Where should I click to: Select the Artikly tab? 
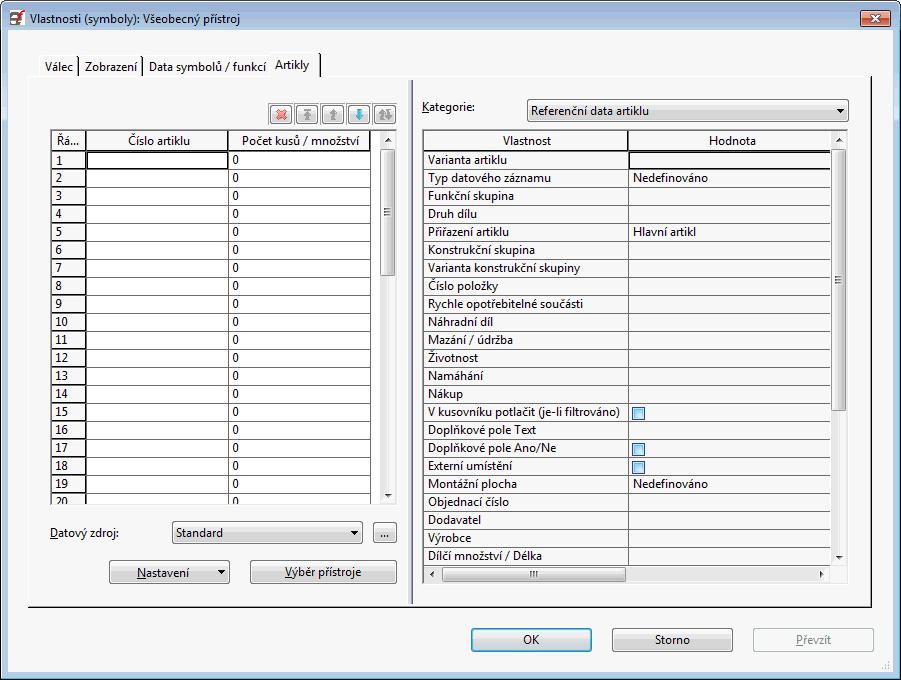(x=292, y=65)
